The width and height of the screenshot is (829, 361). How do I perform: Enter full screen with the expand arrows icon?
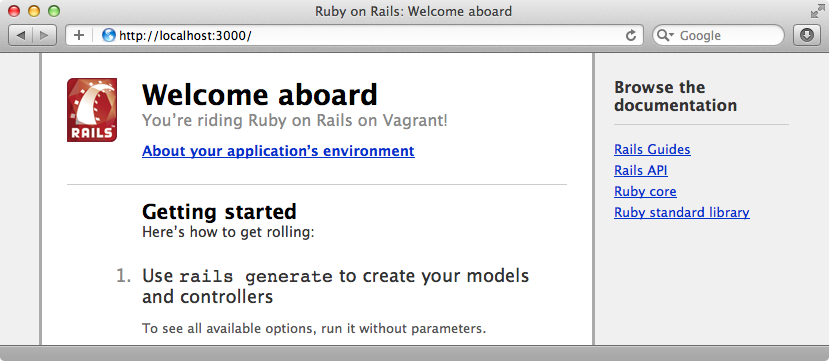coord(817,11)
